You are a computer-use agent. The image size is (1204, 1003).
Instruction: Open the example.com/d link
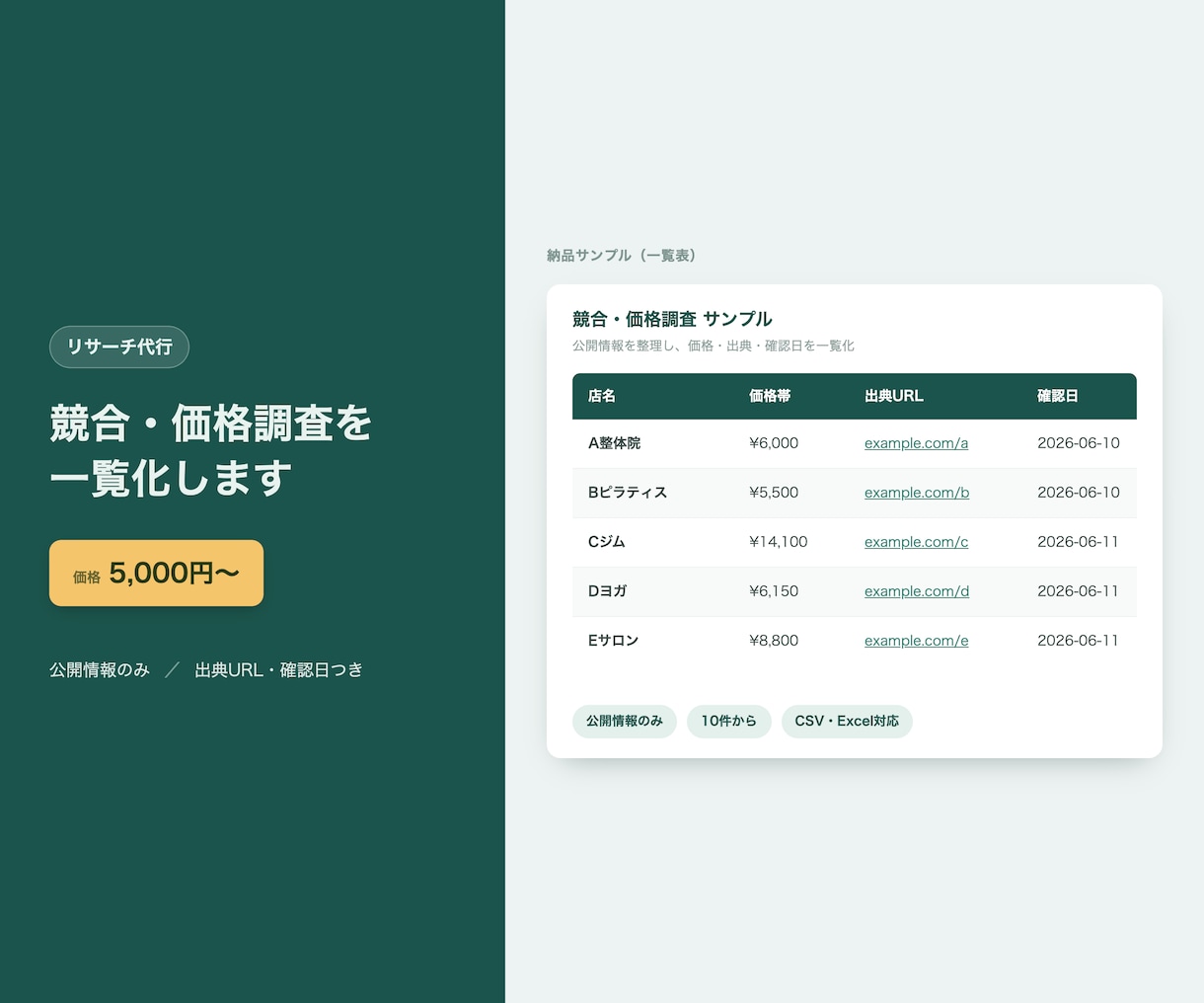click(917, 591)
